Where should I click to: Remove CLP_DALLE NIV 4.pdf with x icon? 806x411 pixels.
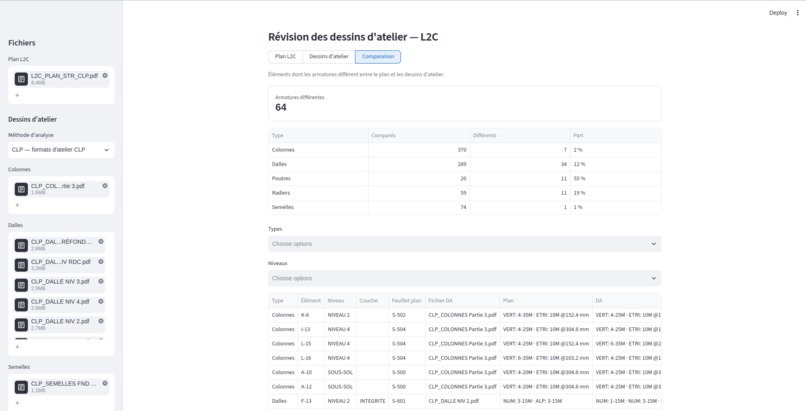(101, 301)
